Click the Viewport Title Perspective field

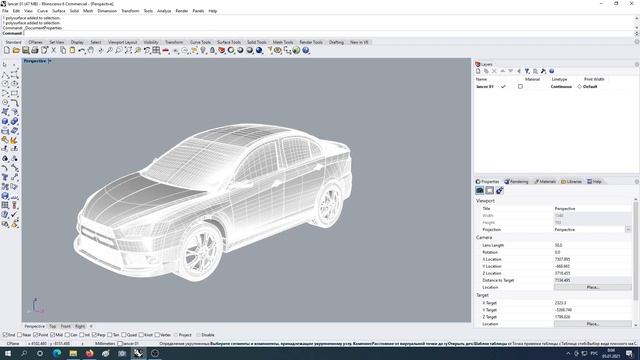[592, 209]
